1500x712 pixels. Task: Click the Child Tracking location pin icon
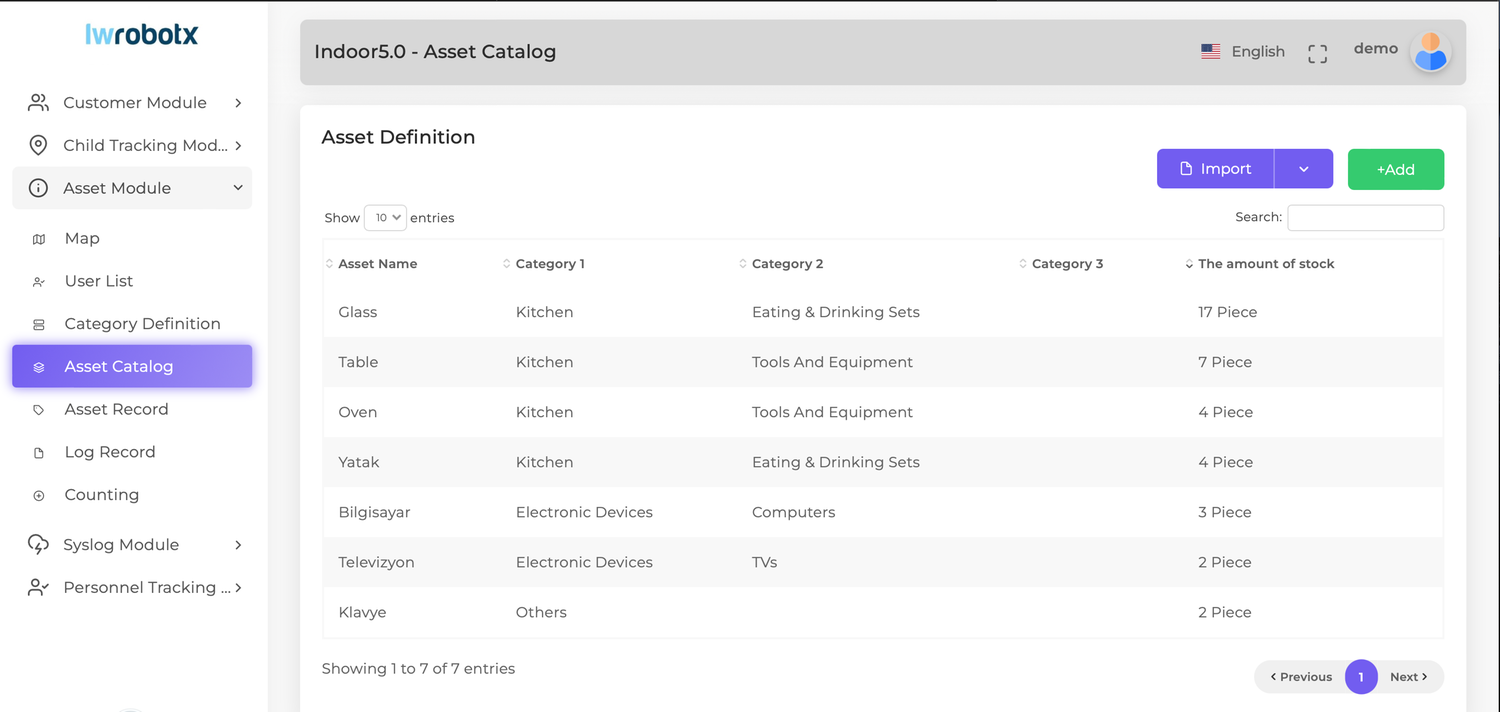(38, 145)
